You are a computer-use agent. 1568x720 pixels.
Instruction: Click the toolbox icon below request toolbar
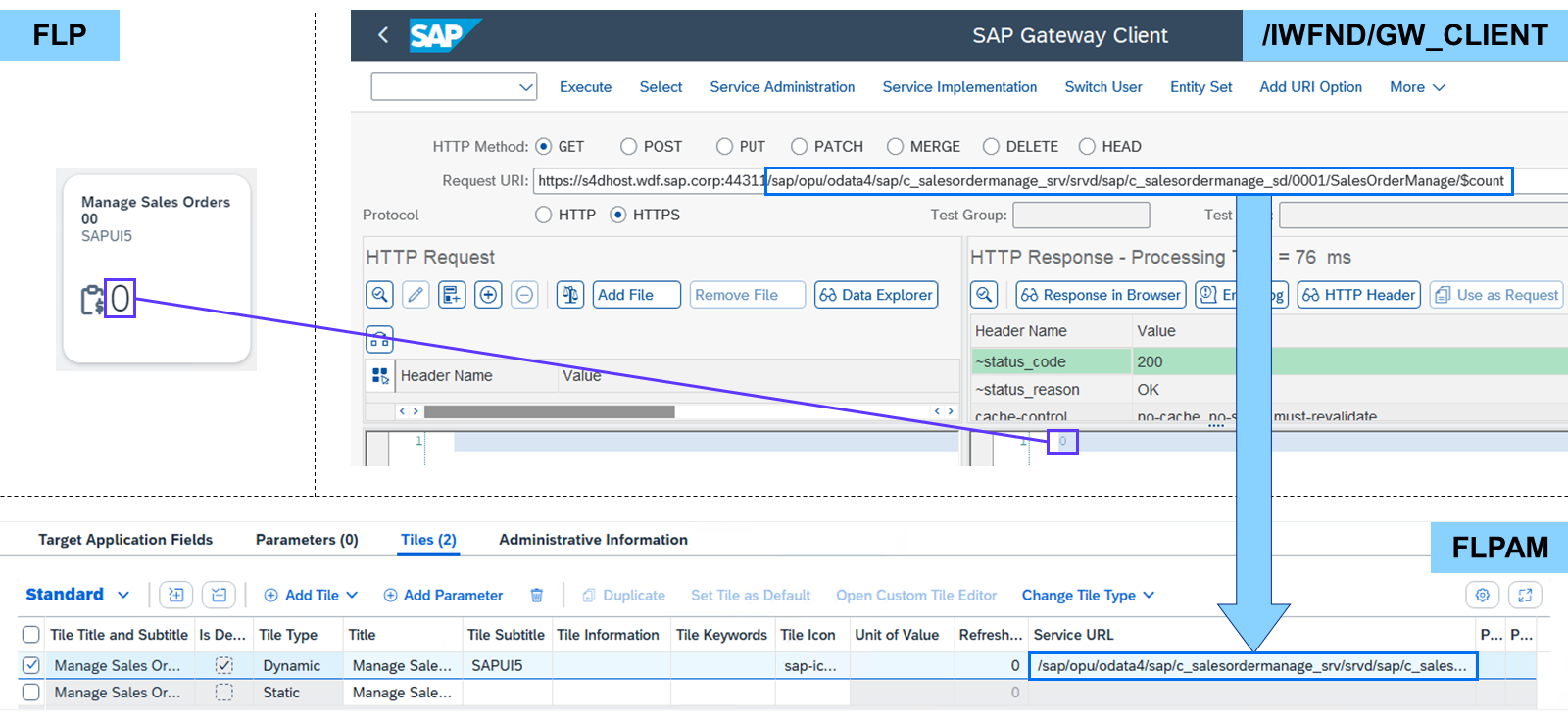point(380,340)
